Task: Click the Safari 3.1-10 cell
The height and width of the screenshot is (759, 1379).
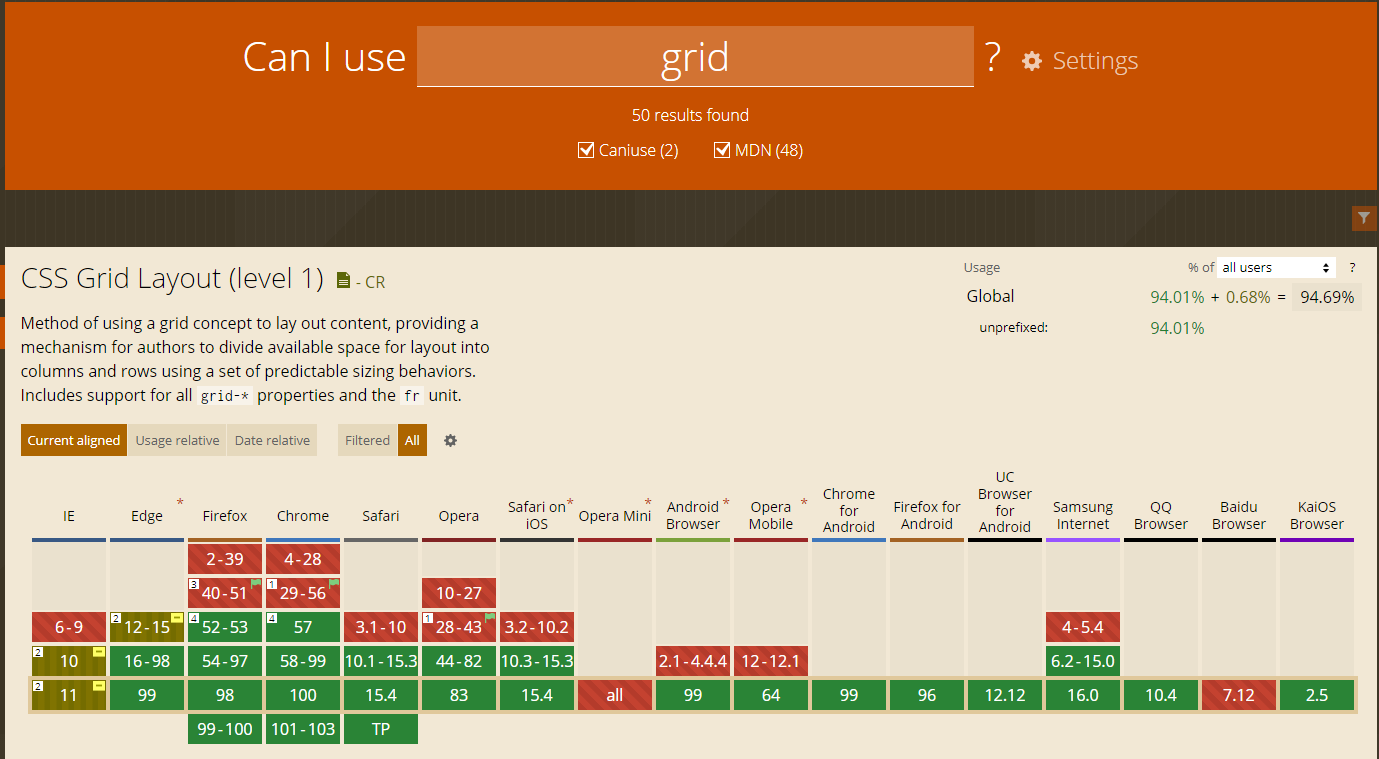Action: [x=381, y=627]
